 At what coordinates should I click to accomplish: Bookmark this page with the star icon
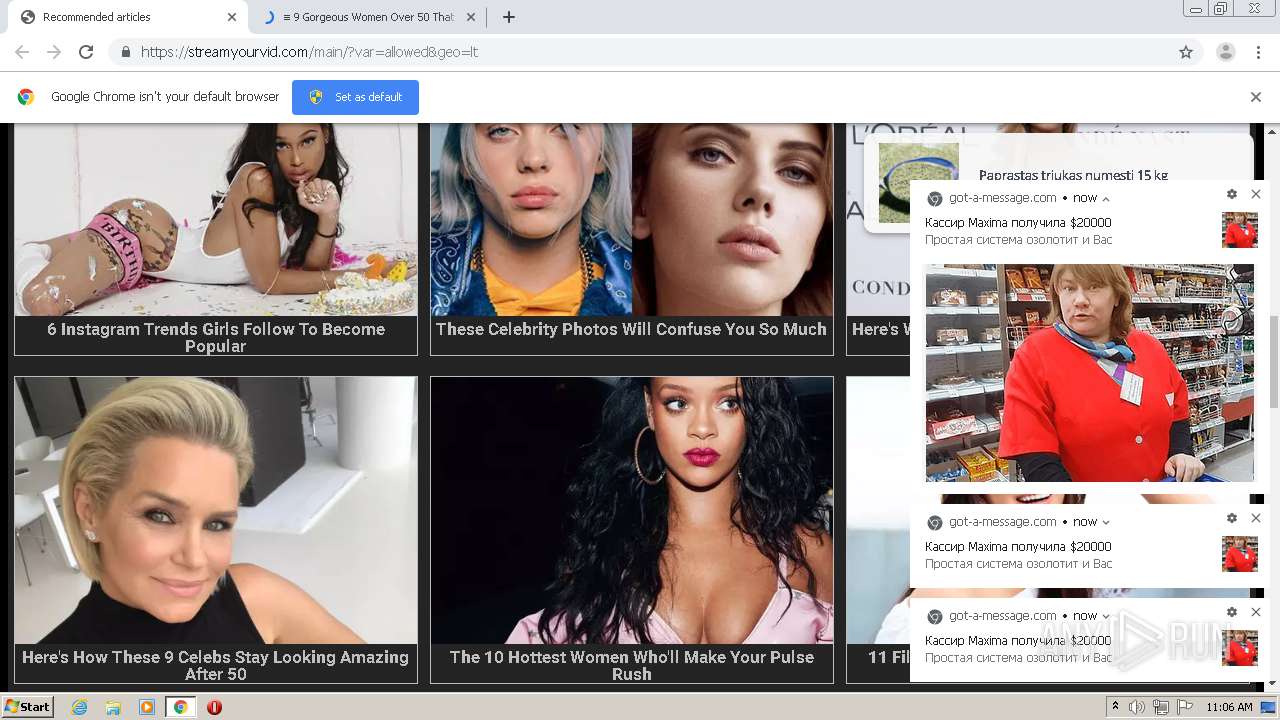pos(1186,52)
